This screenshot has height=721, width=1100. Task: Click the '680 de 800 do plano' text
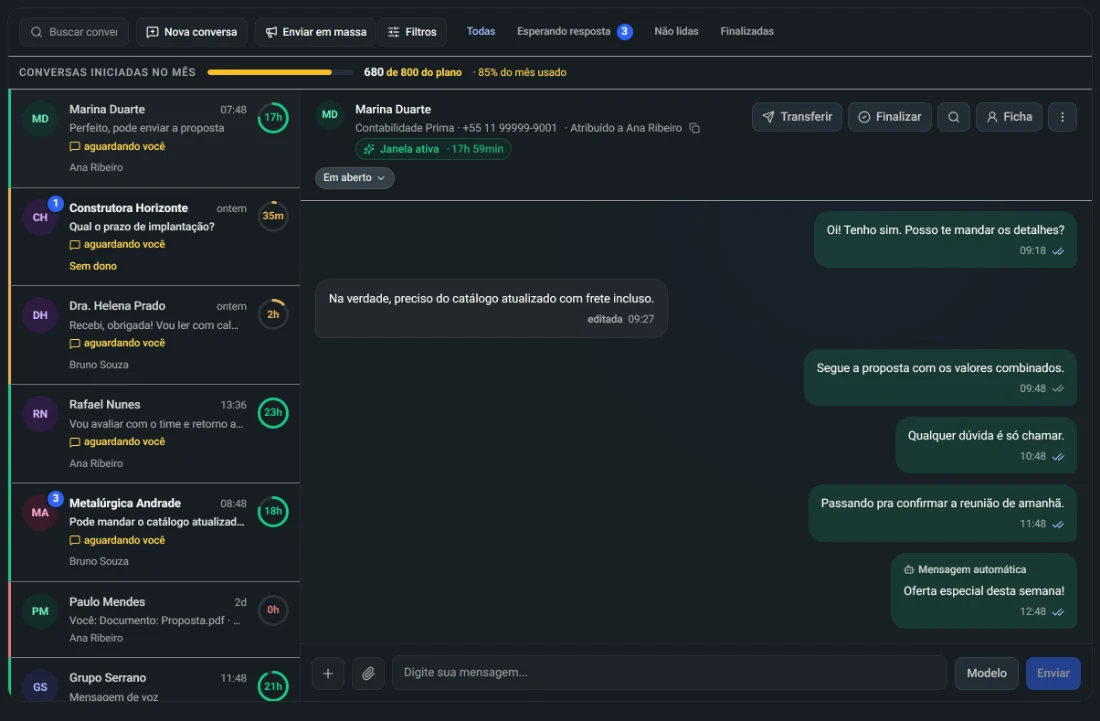[412, 72]
